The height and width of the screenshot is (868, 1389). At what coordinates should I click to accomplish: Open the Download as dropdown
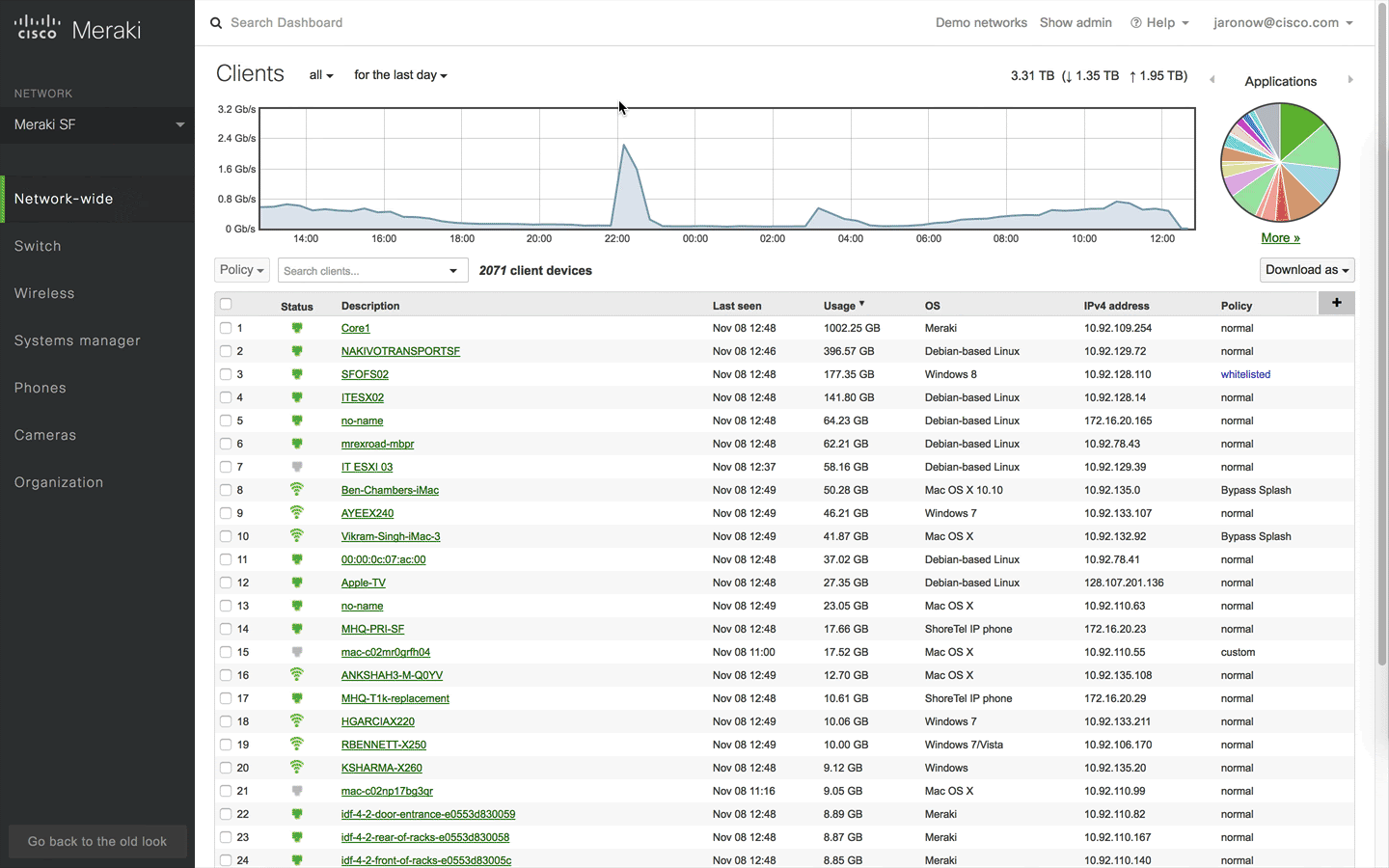pyautogui.click(x=1307, y=270)
